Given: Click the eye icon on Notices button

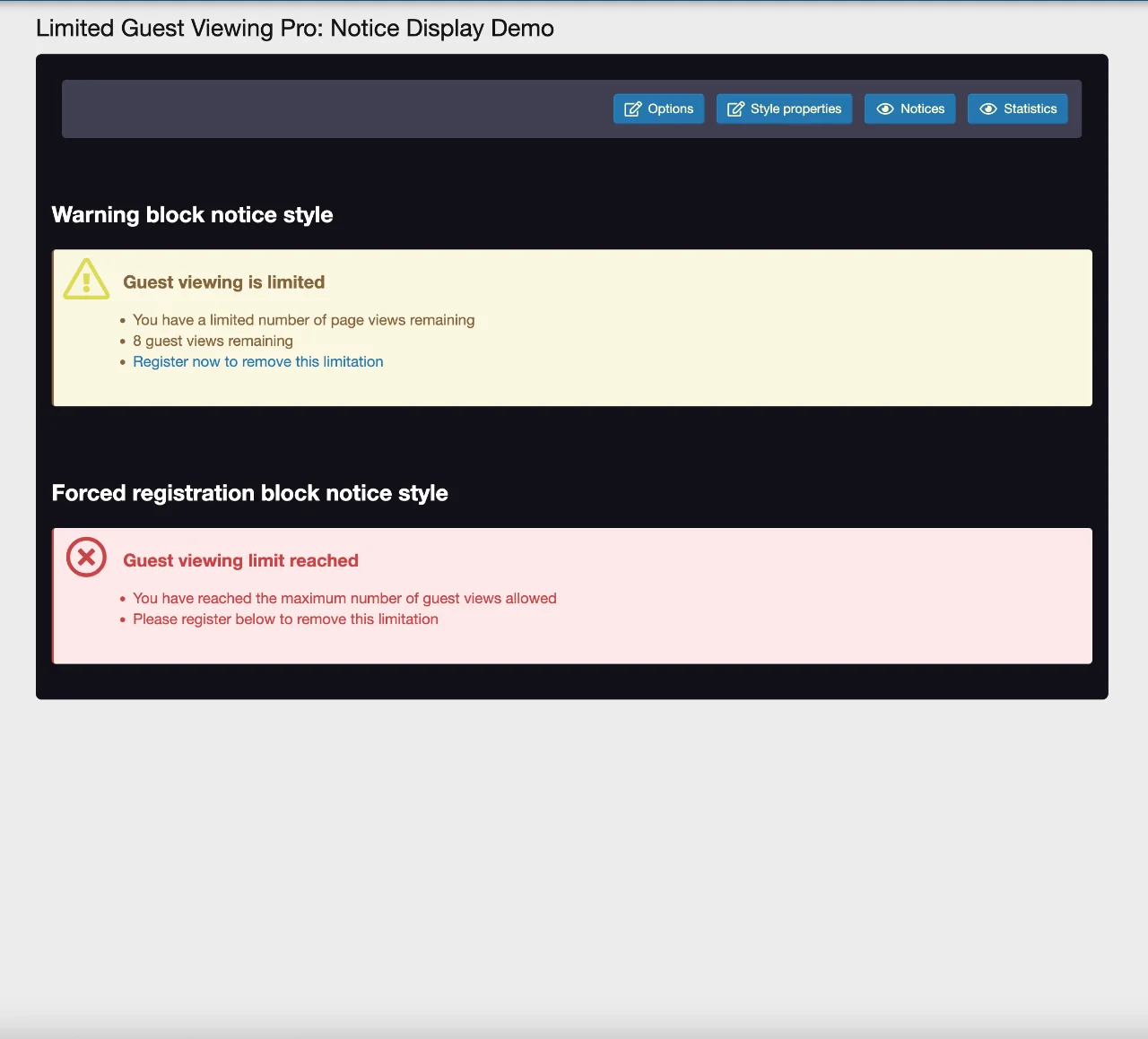Looking at the screenshot, I should [885, 109].
